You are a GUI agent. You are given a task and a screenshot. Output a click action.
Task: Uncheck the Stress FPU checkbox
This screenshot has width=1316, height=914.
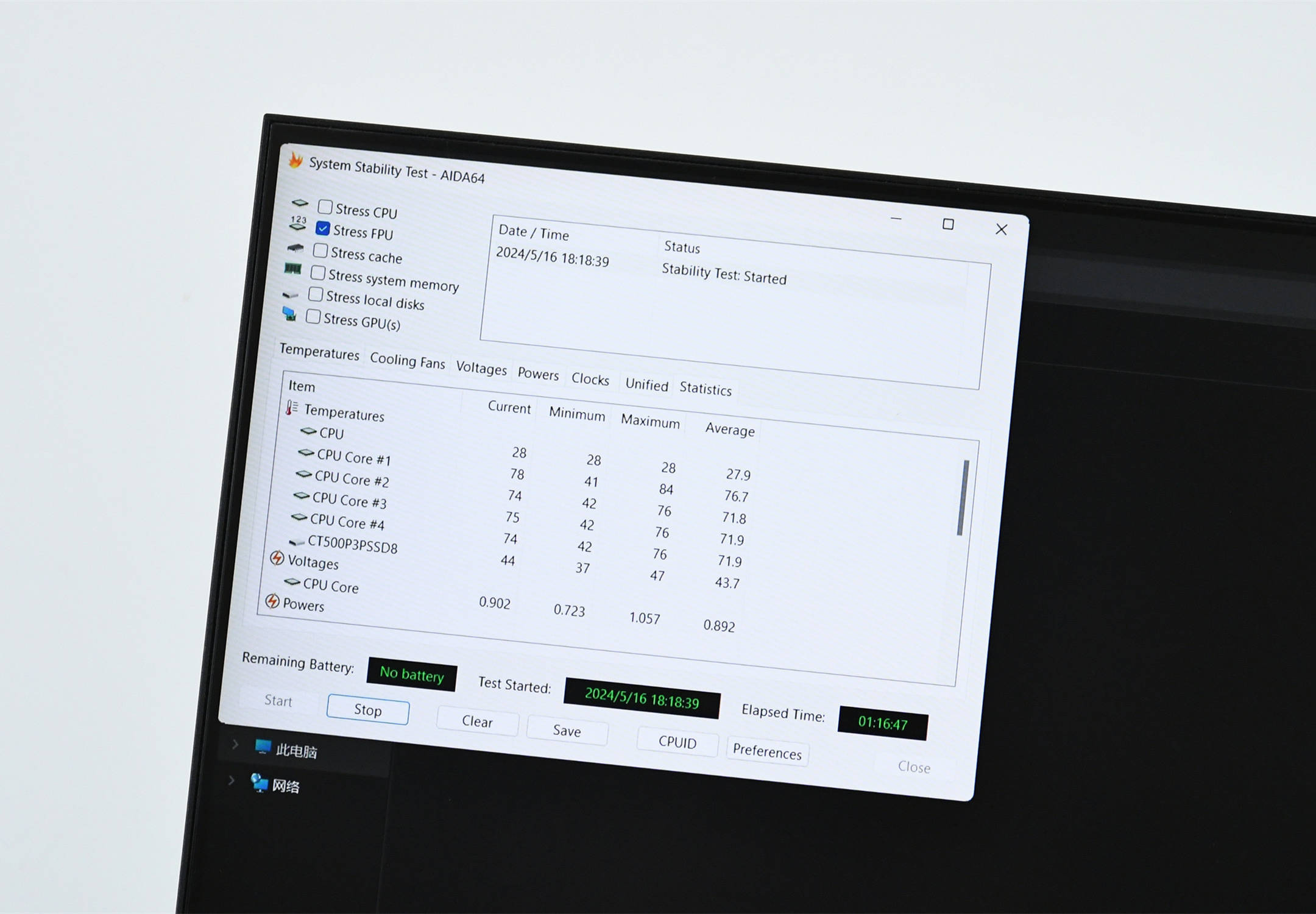[323, 228]
